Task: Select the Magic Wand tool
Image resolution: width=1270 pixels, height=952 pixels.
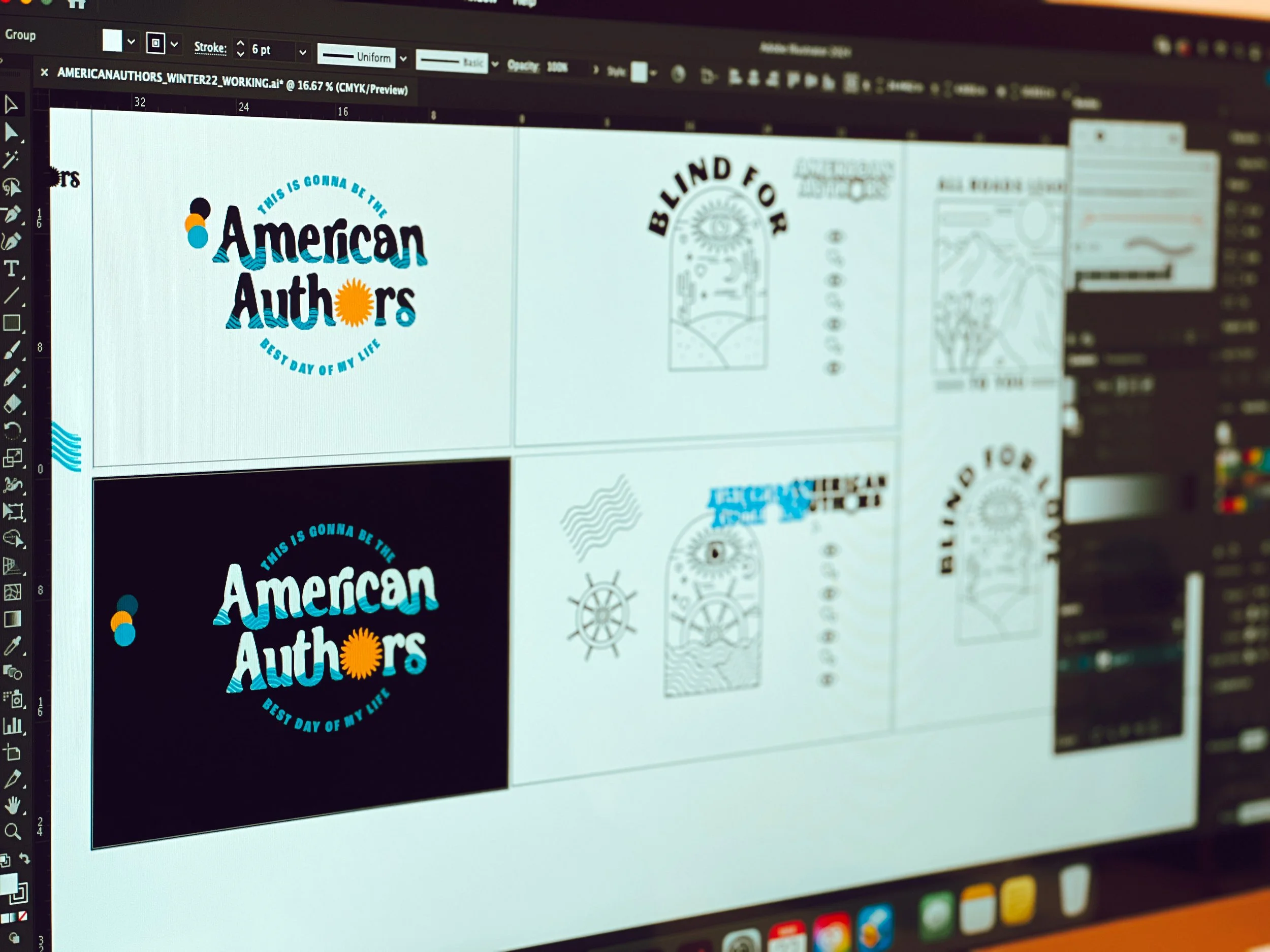Action: 10,159
